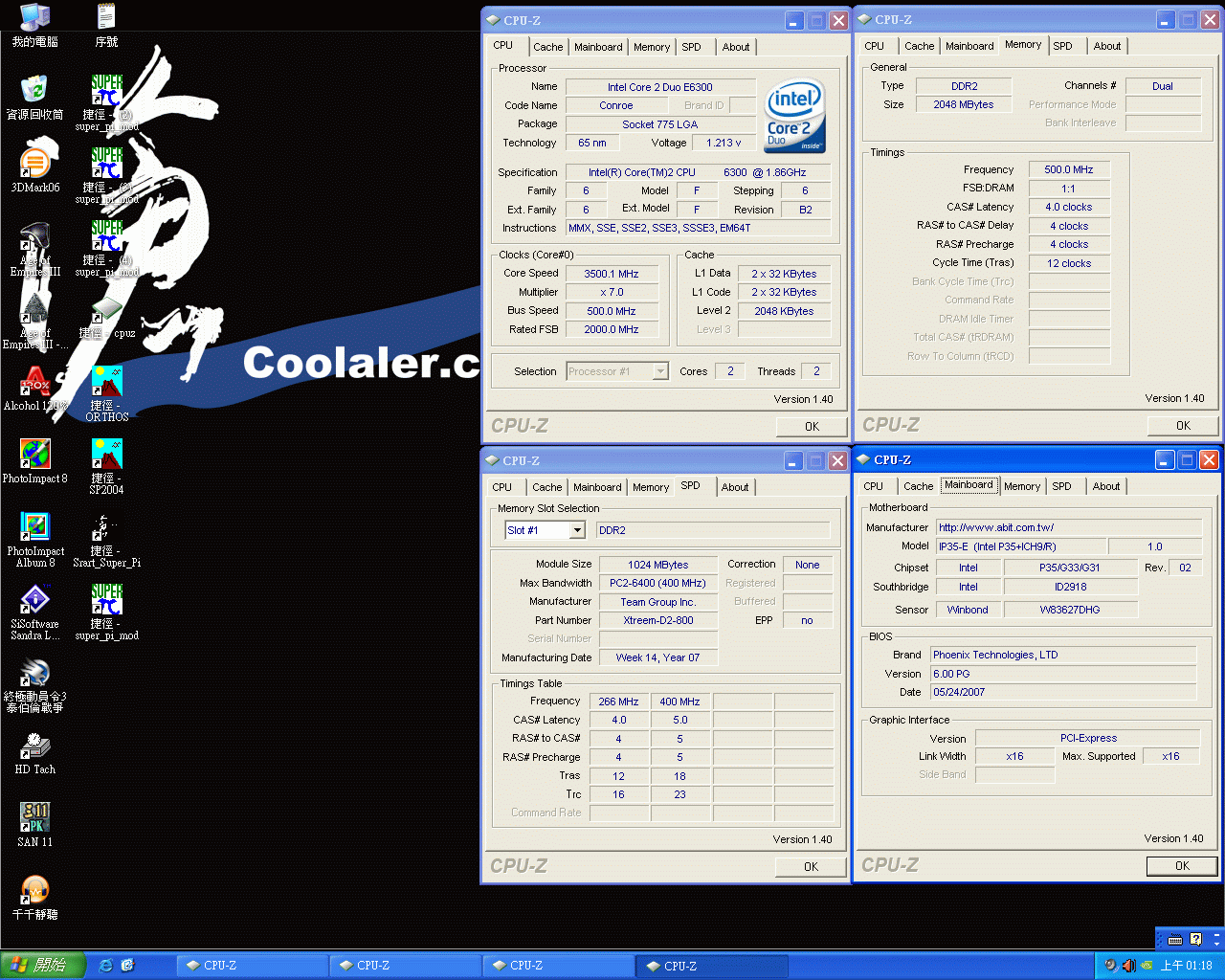Expand the Slot #1 memory slot dropdown

(x=577, y=530)
